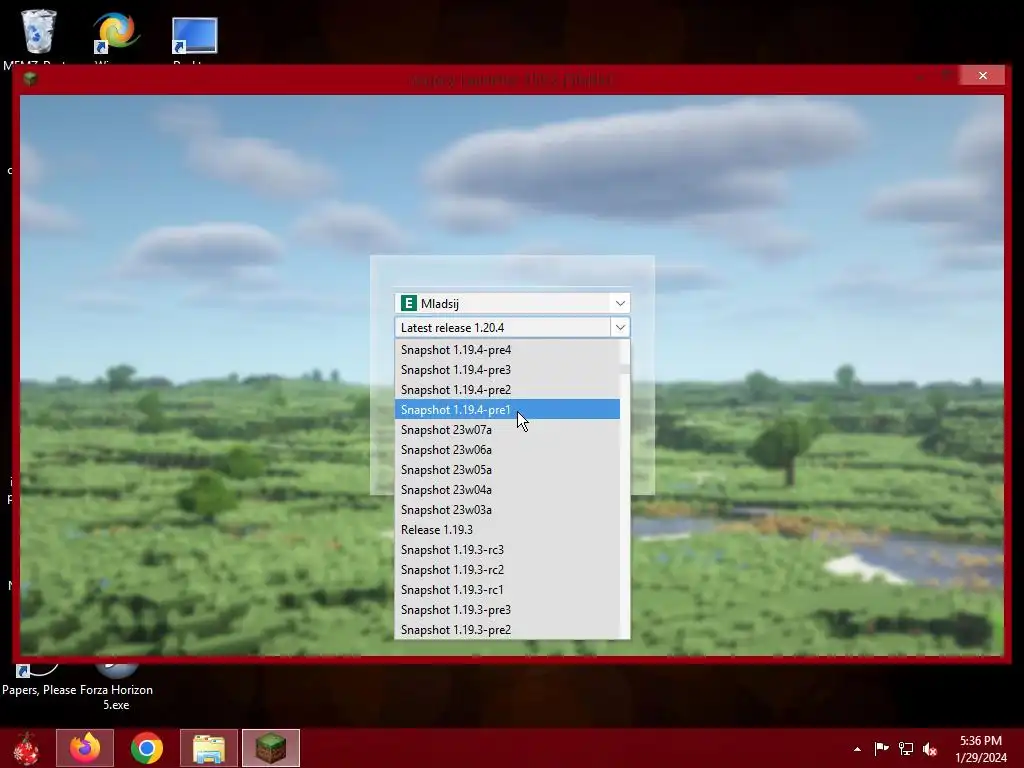Open the Action Center flag icon
The image size is (1024, 768).
click(x=882, y=748)
